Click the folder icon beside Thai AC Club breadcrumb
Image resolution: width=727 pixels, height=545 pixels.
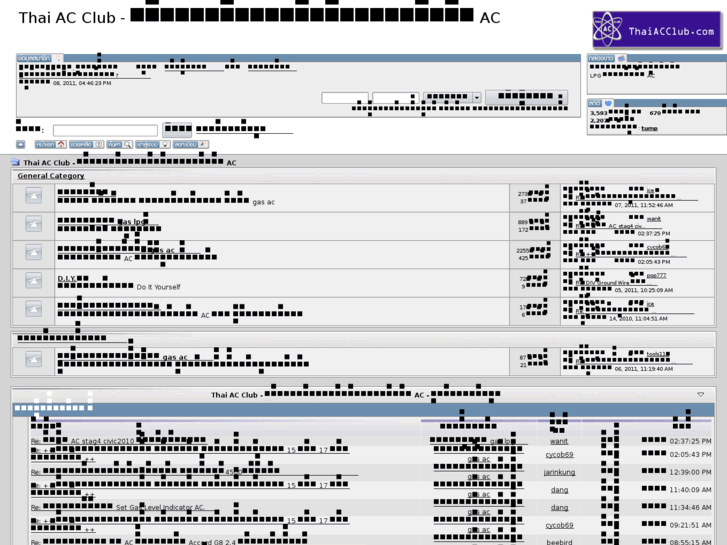tap(15, 162)
